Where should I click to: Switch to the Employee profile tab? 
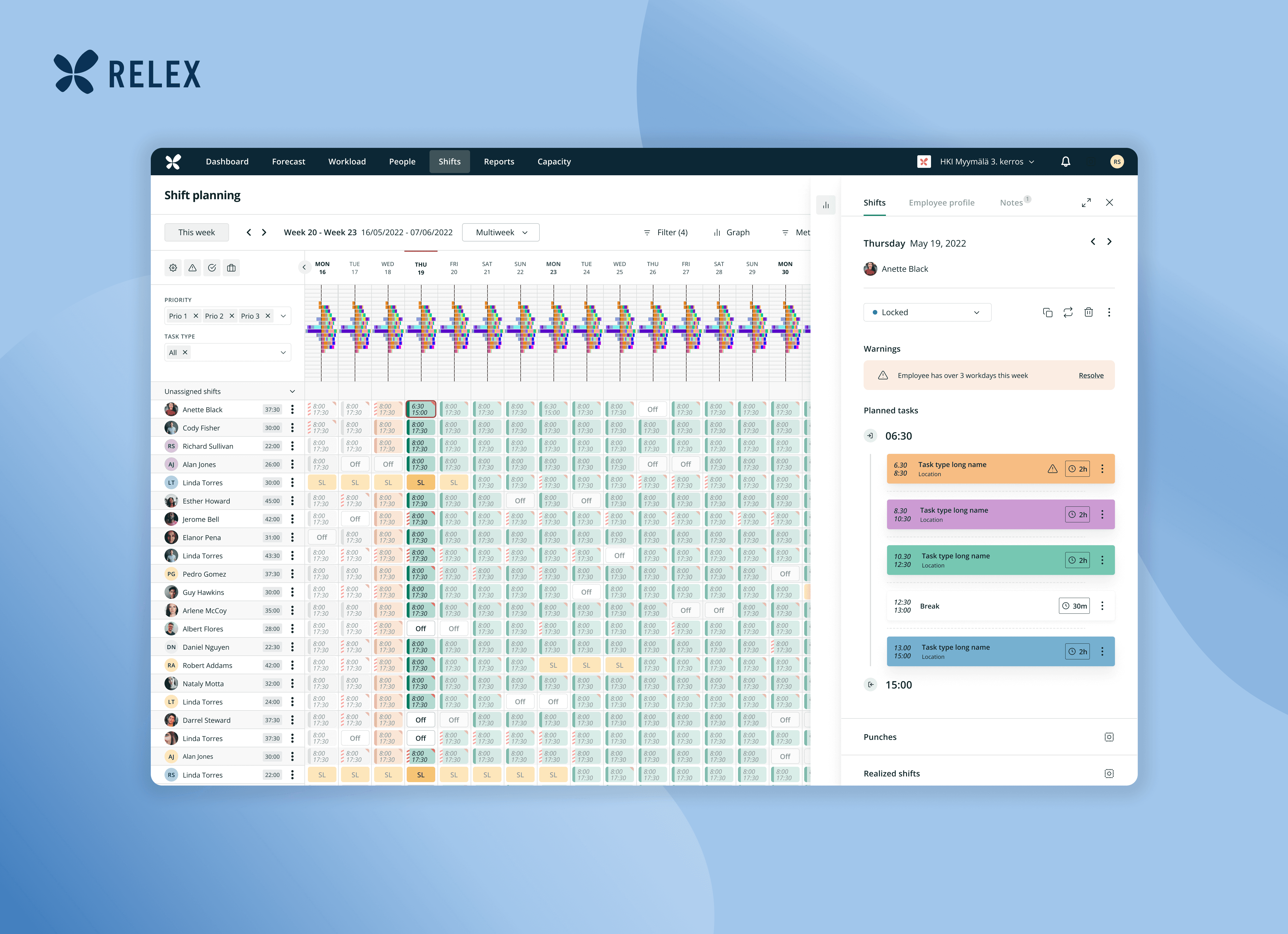click(941, 203)
